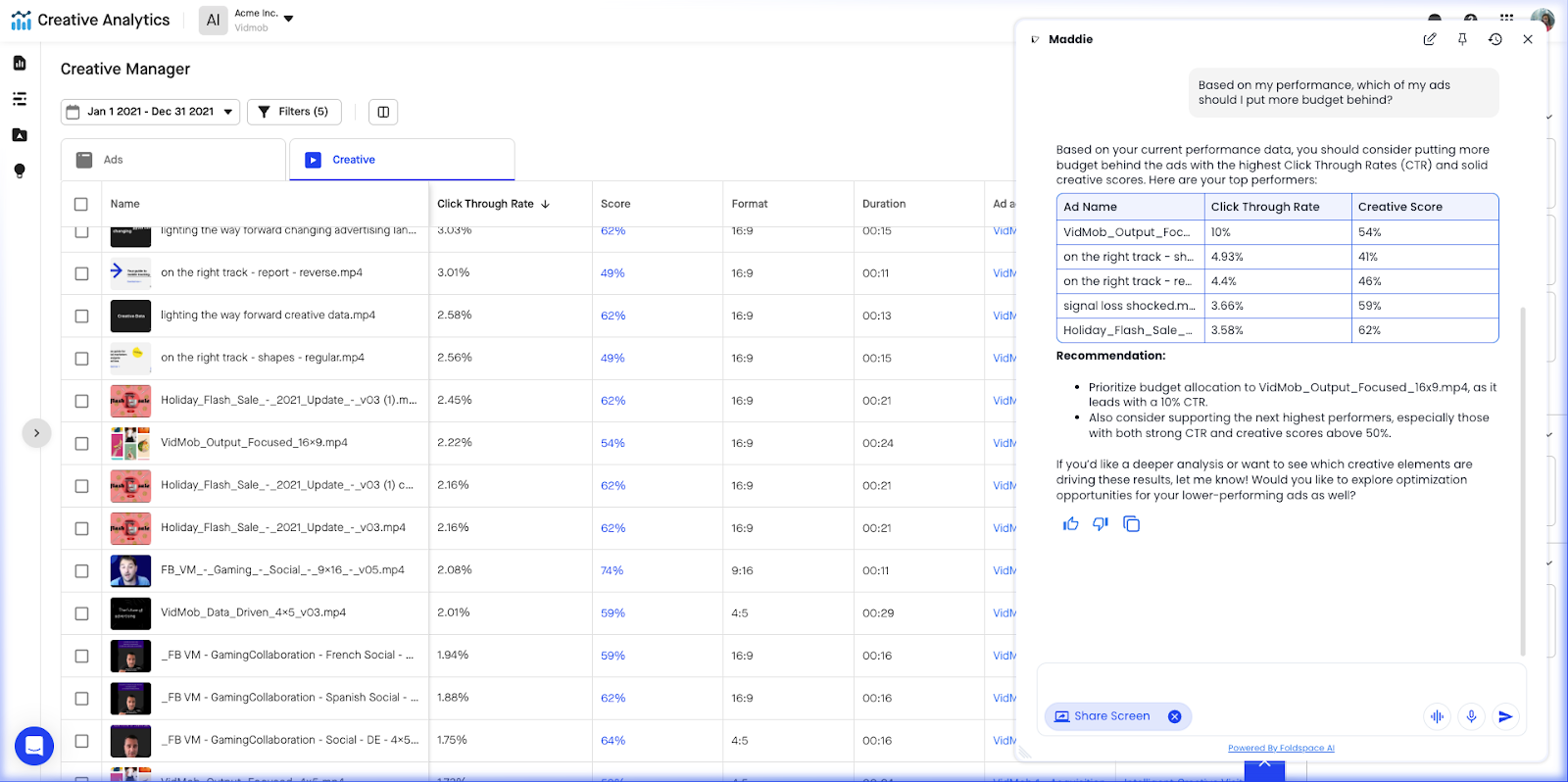Open chat history with the clock icon

(1494, 39)
